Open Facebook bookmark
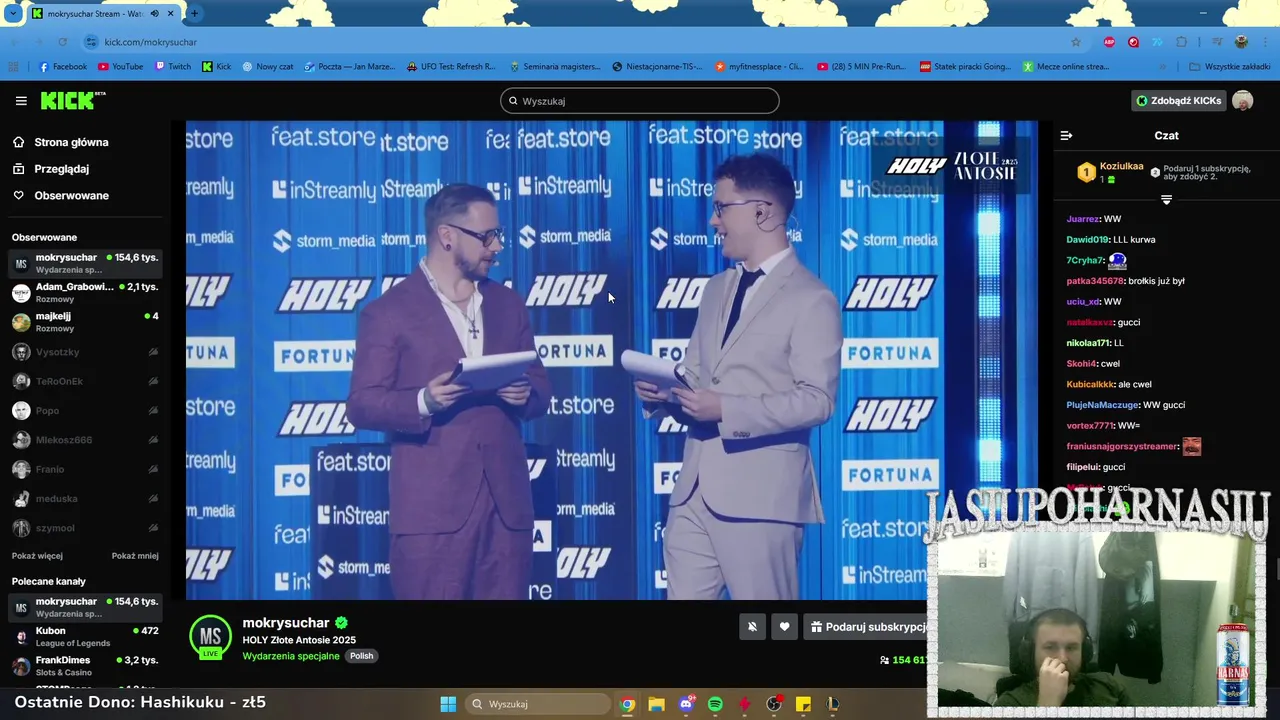 63,67
